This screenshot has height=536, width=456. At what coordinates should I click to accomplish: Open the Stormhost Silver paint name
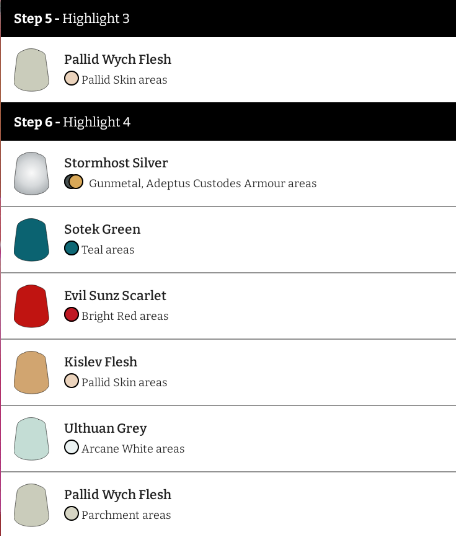pyautogui.click(x=116, y=163)
